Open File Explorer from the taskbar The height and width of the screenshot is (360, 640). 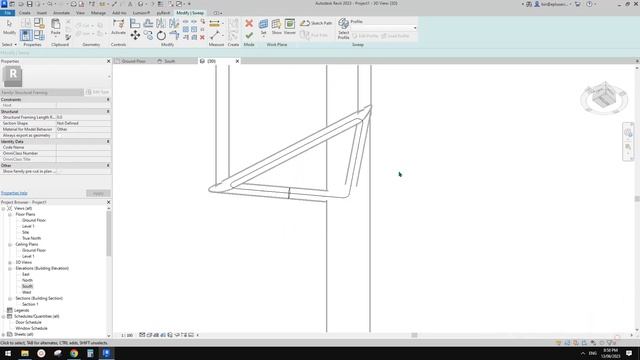click(x=25, y=353)
